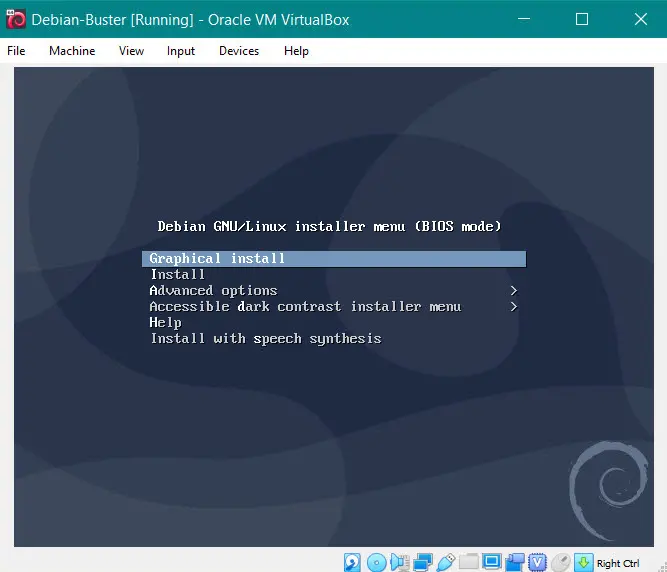Click the optical drive status icon
This screenshot has height=572, width=667.
[x=376, y=563]
